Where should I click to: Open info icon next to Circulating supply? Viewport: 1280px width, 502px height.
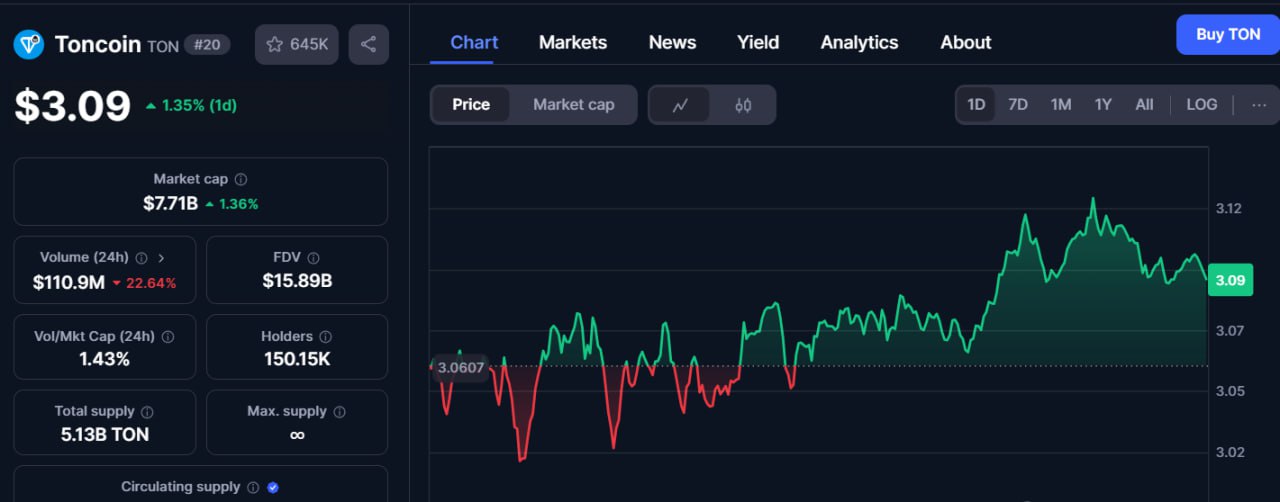[252, 487]
